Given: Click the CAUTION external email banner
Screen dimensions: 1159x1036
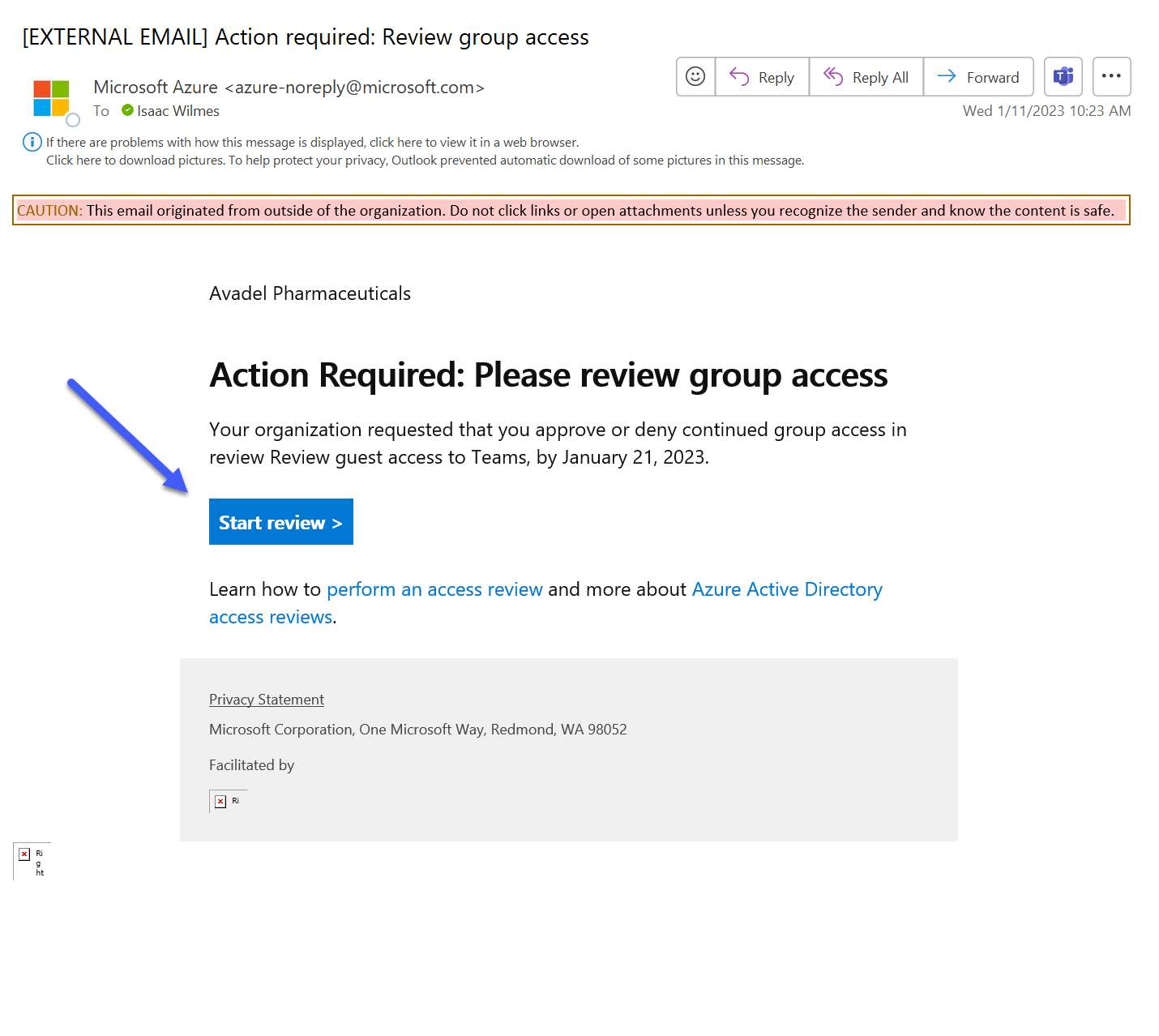Looking at the screenshot, I should [x=571, y=210].
